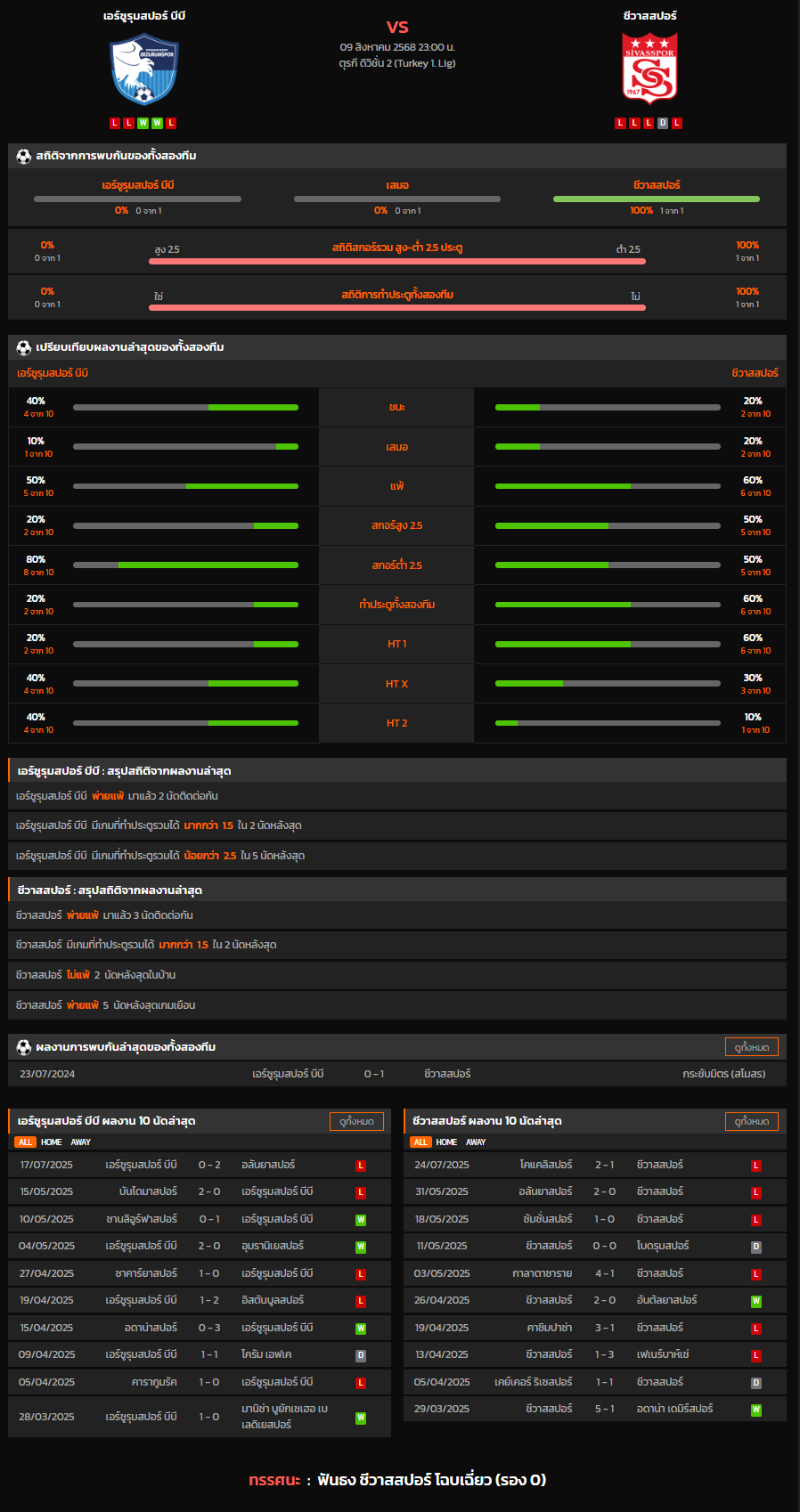Screen dimensions: 800x1512
Task: Click Sivasspor 100% head-to-head win bar
Action: point(657,199)
